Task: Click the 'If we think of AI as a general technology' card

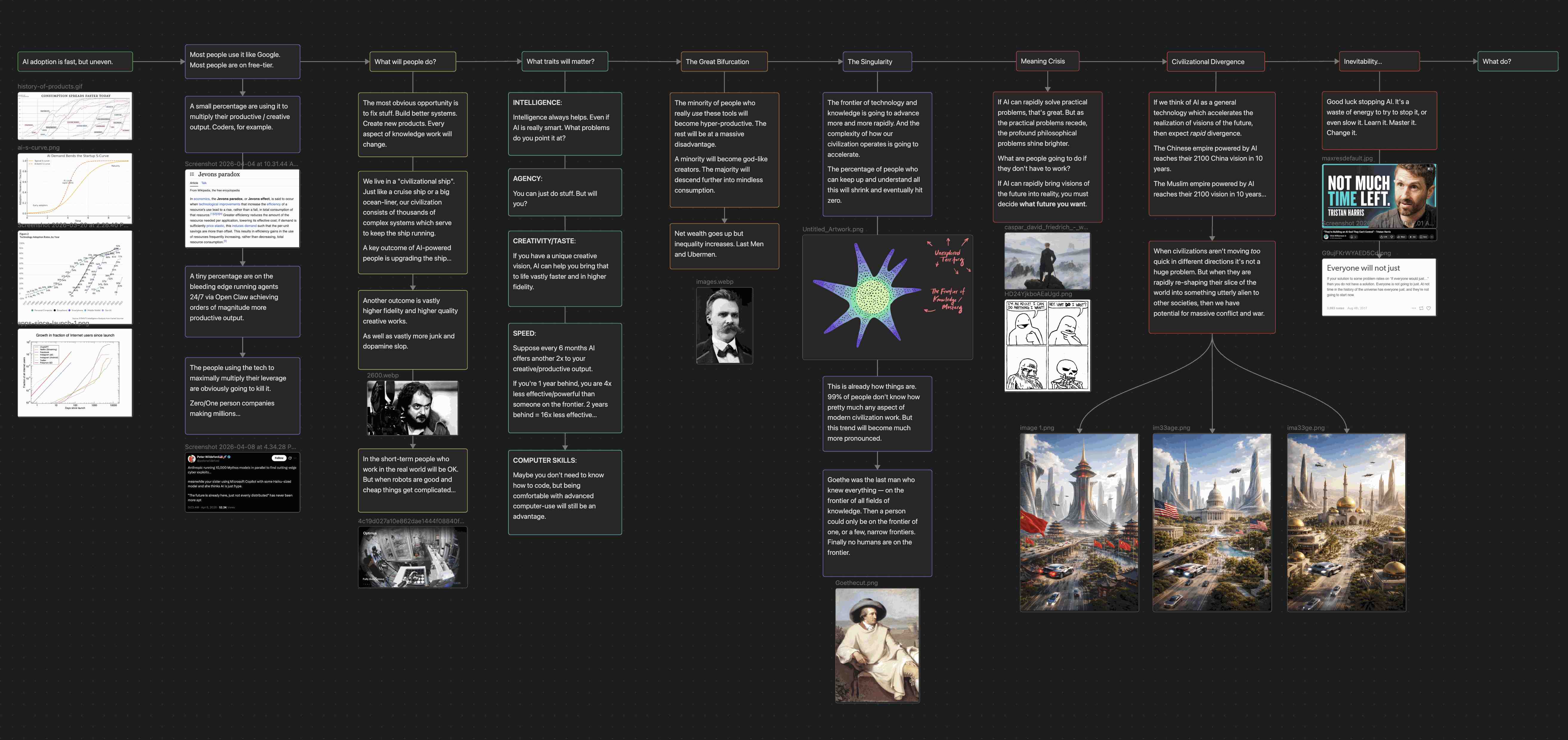Action: tap(1212, 153)
